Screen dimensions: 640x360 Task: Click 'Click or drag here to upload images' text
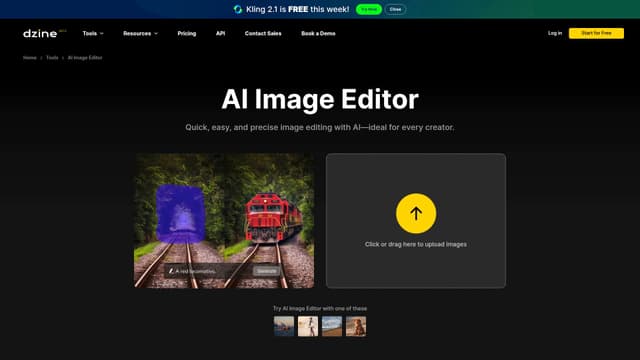point(416,244)
